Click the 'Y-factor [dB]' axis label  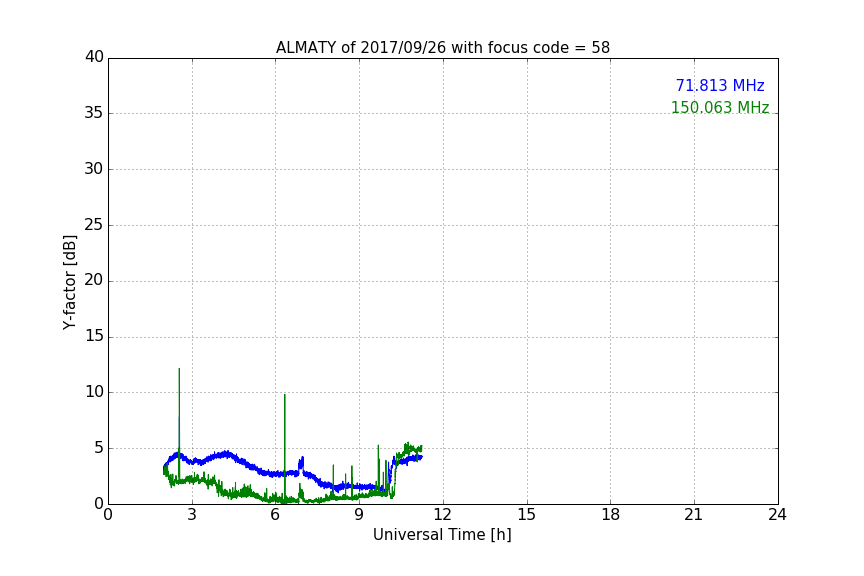point(69,282)
